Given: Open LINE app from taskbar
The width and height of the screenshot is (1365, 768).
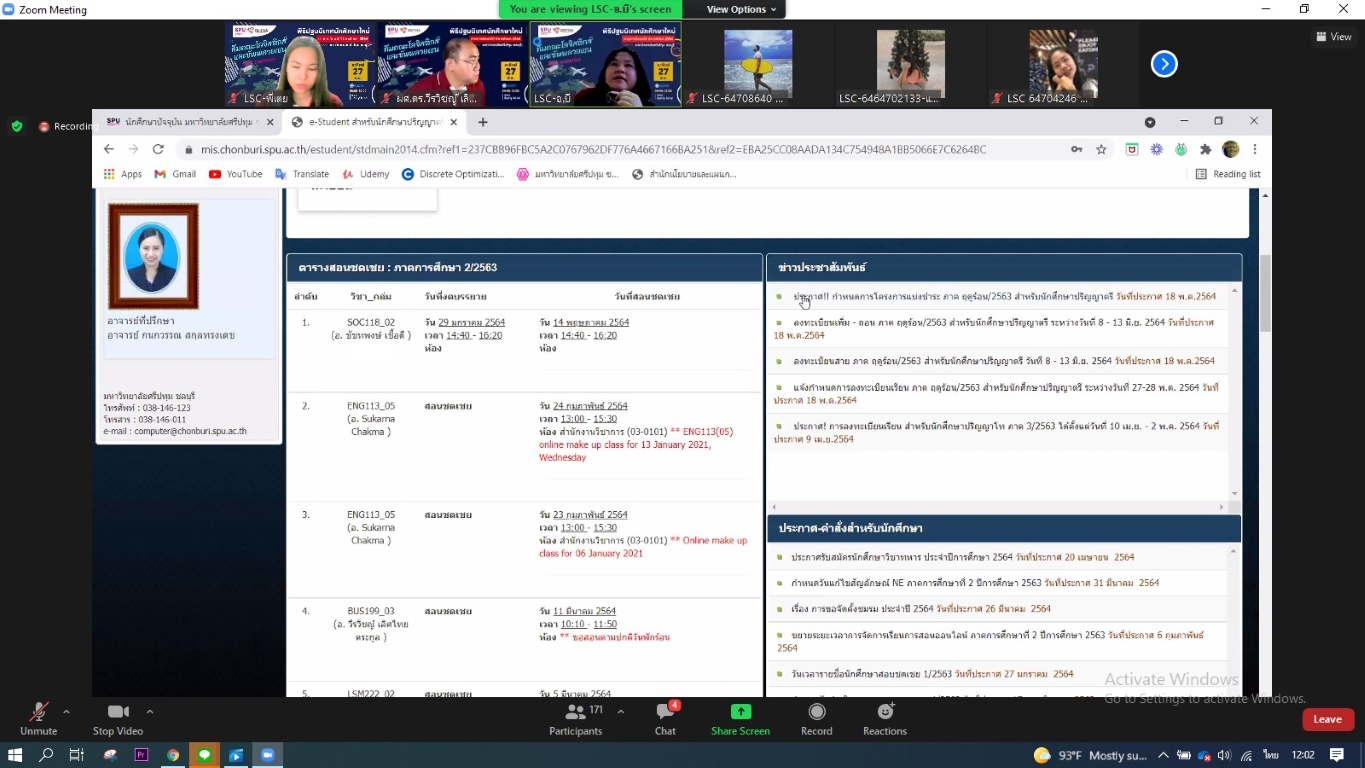Looking at the screenshot, I should coord(204,755).
